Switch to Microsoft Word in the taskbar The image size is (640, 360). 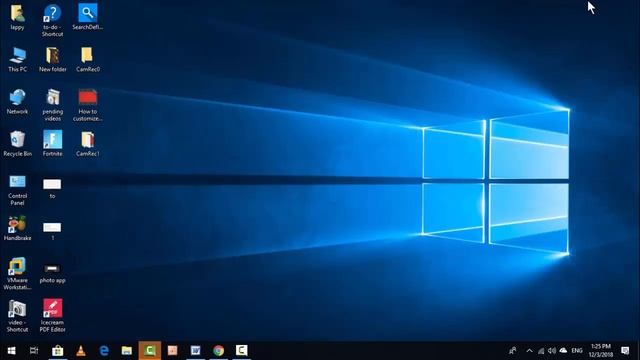click(196, 351)
